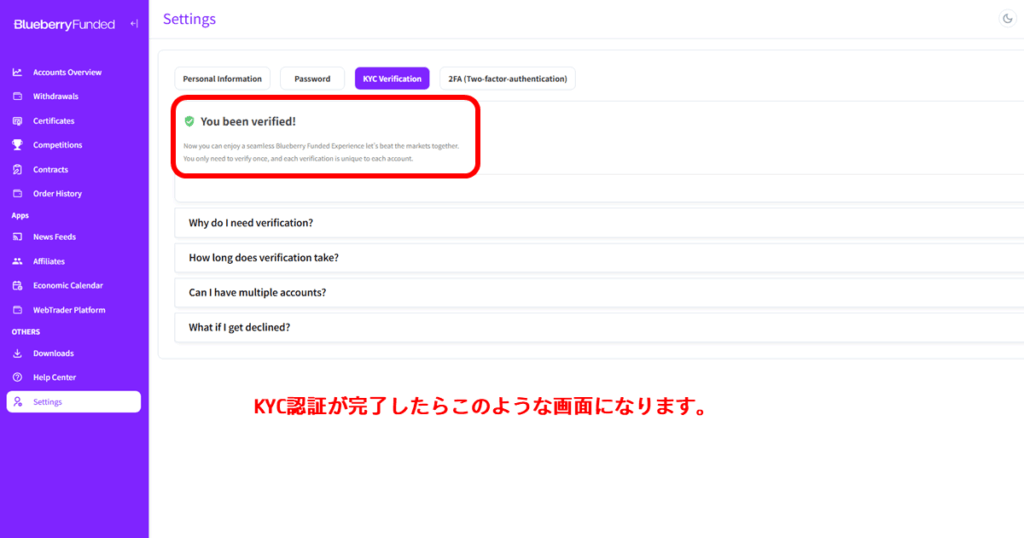Go to WebTrader Platform in sidebar

point(69,310)
